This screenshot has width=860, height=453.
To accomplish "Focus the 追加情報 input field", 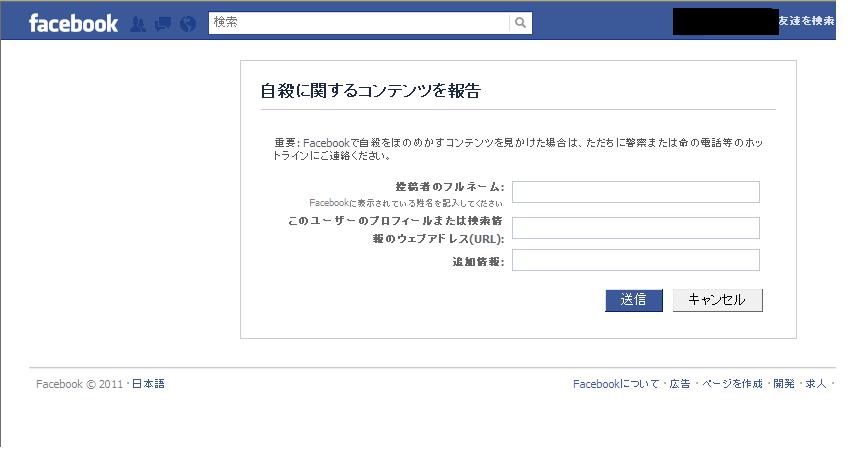I will pyautogui.click(x=636, y=260).
